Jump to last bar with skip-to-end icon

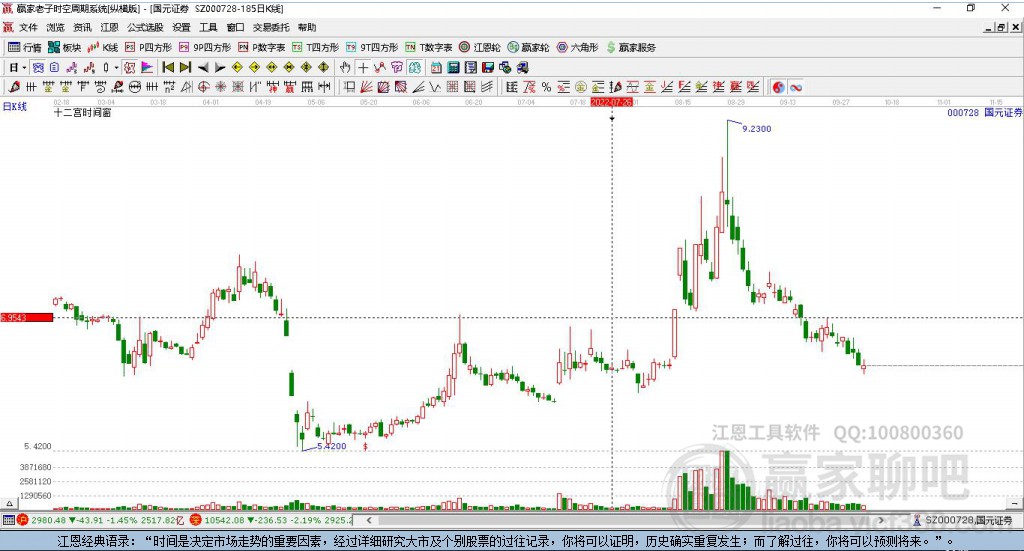point(185,67)
